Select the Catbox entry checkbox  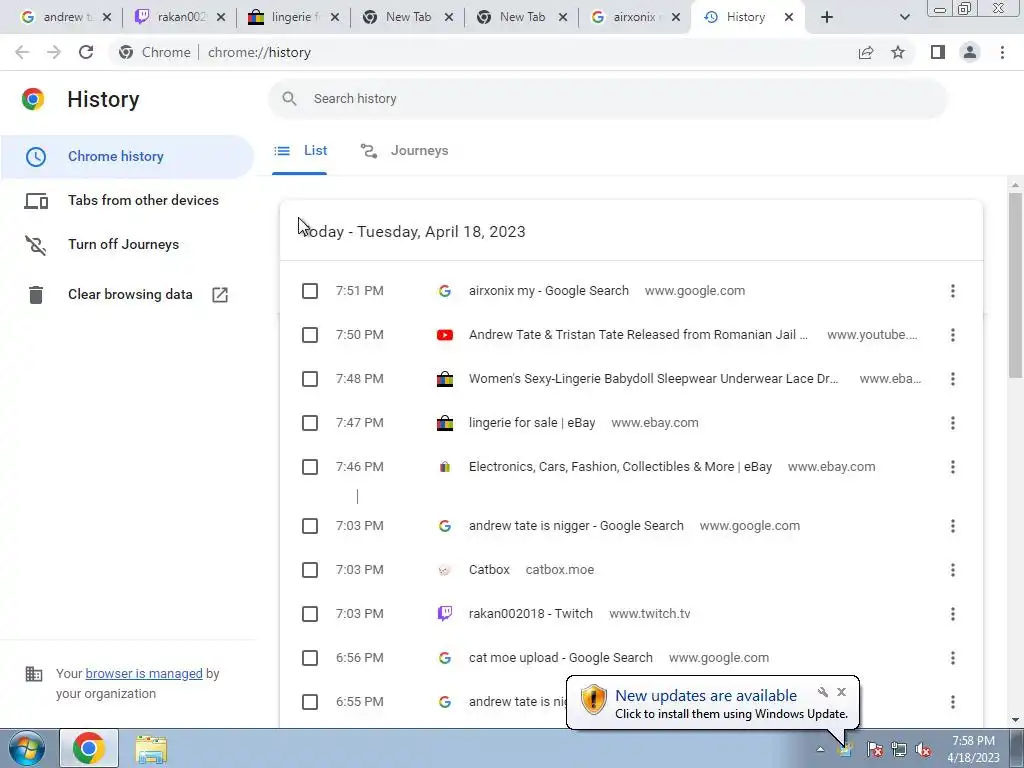[x=310, y=570]
